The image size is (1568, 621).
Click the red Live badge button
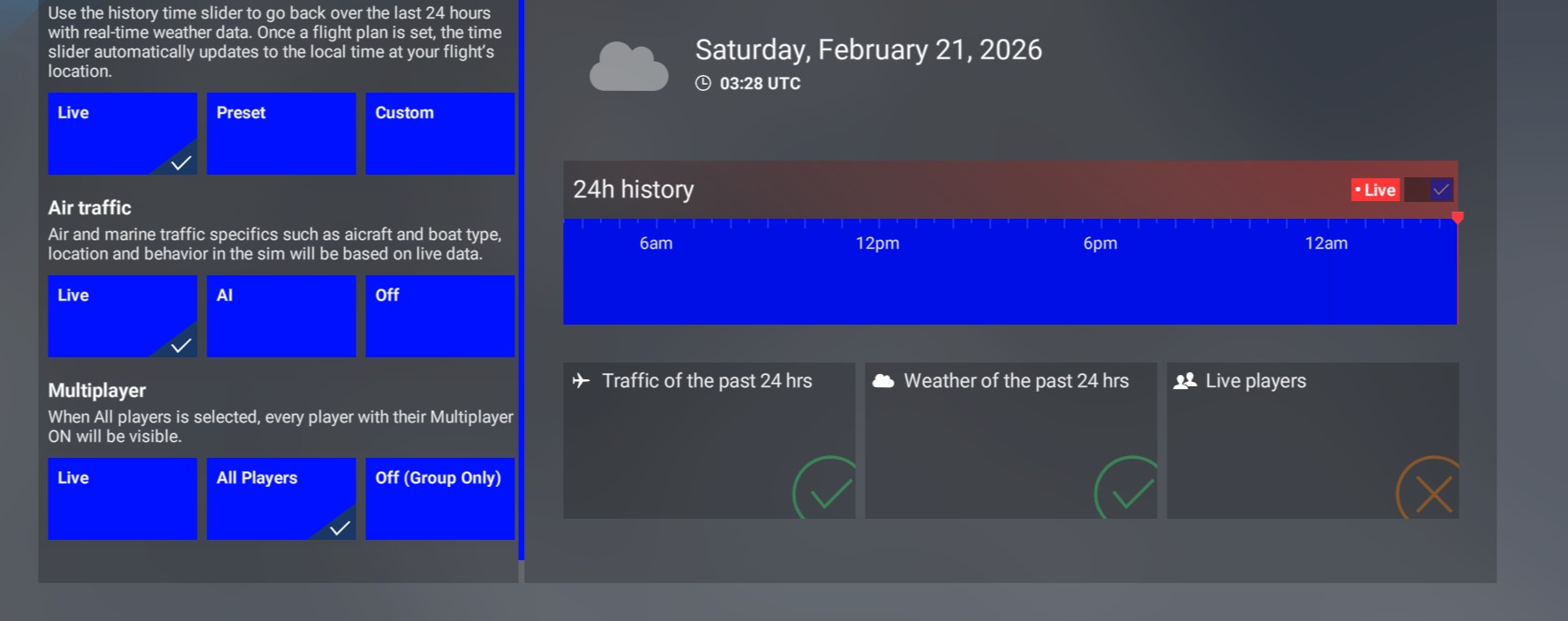1375,190
